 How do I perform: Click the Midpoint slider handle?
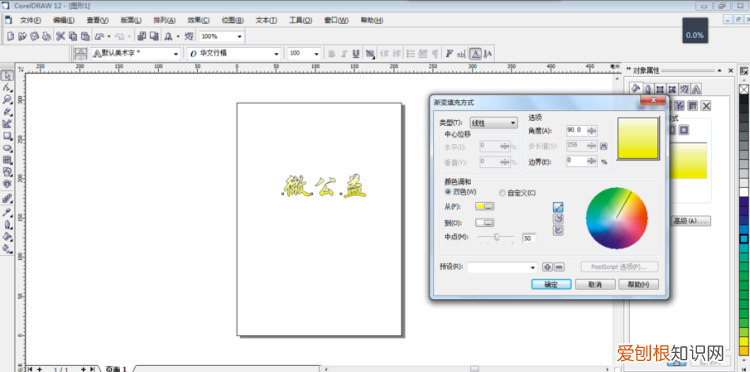click(x=497, y=237)
